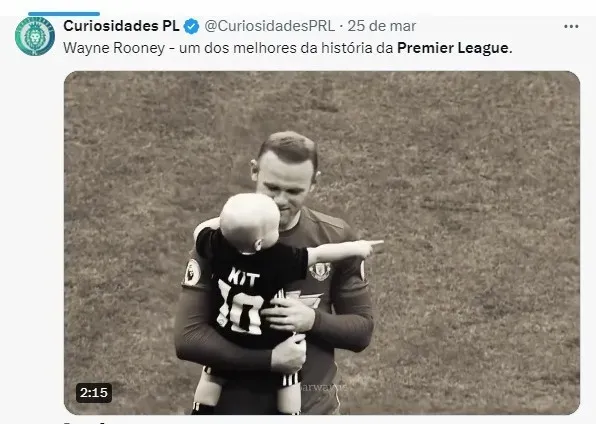Click the lion emblem inside the avatar
The width and height of the screenshot is (596, 424).
click(x=35, y=37)
